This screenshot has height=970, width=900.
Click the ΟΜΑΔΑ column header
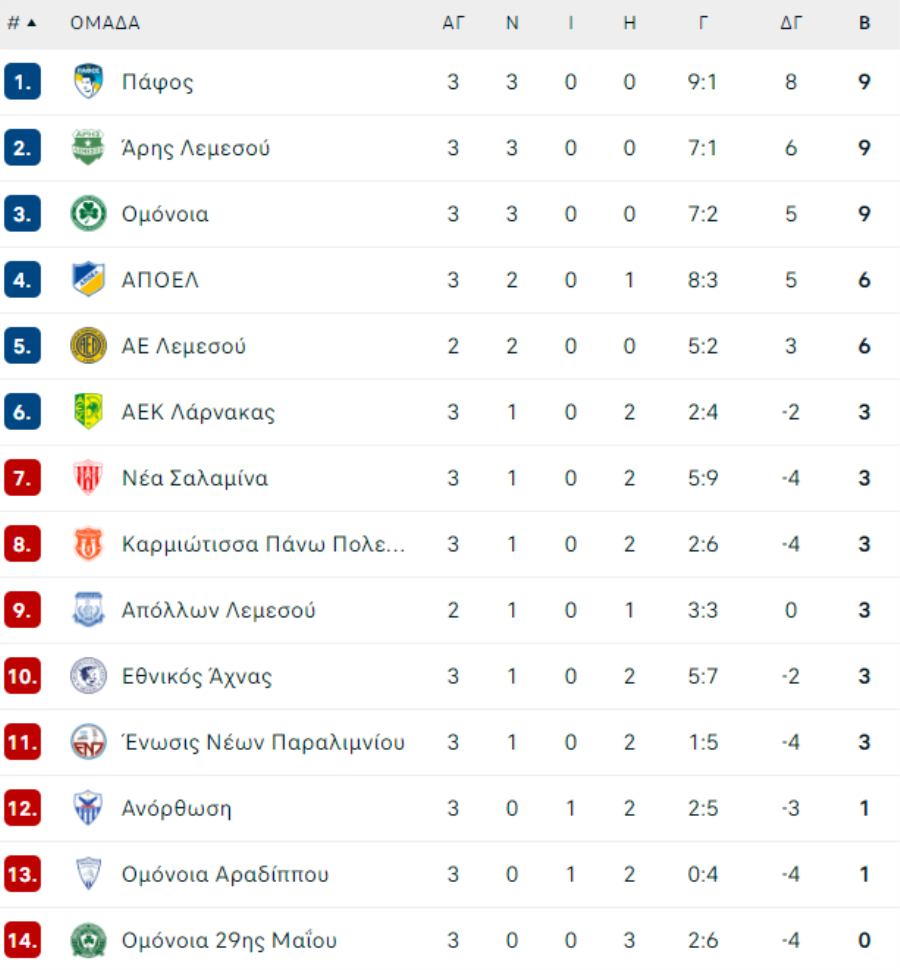105,23
